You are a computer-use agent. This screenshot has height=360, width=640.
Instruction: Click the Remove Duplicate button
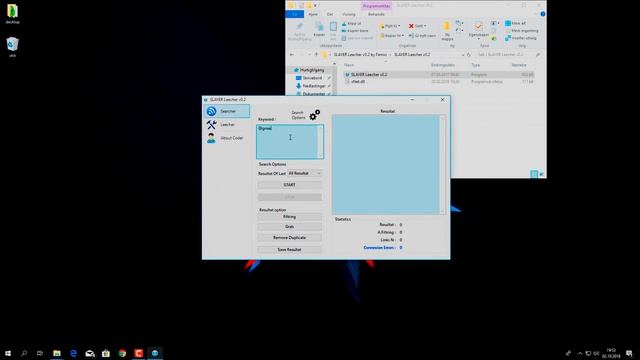[x=289, y=238]
